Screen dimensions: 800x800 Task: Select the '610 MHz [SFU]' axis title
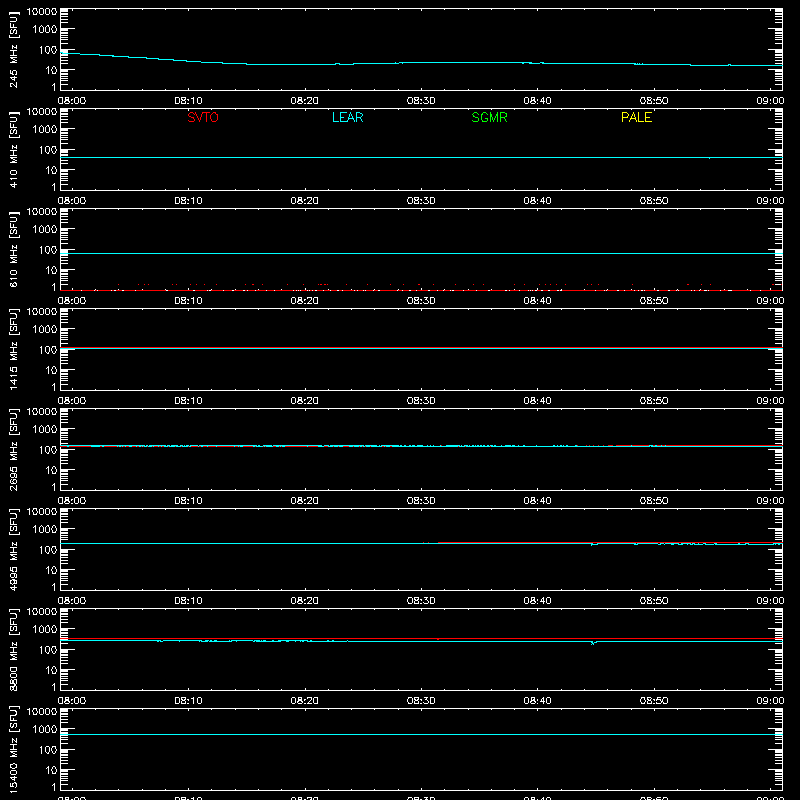[x=13, y=249]
